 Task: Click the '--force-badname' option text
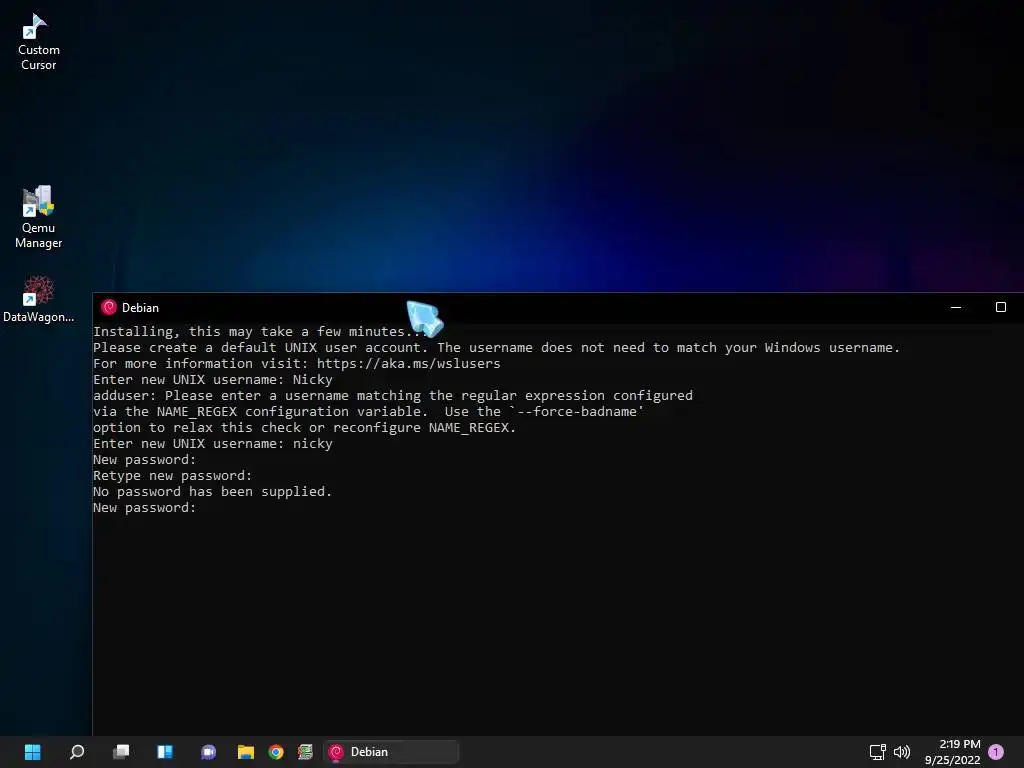[577, 412]
